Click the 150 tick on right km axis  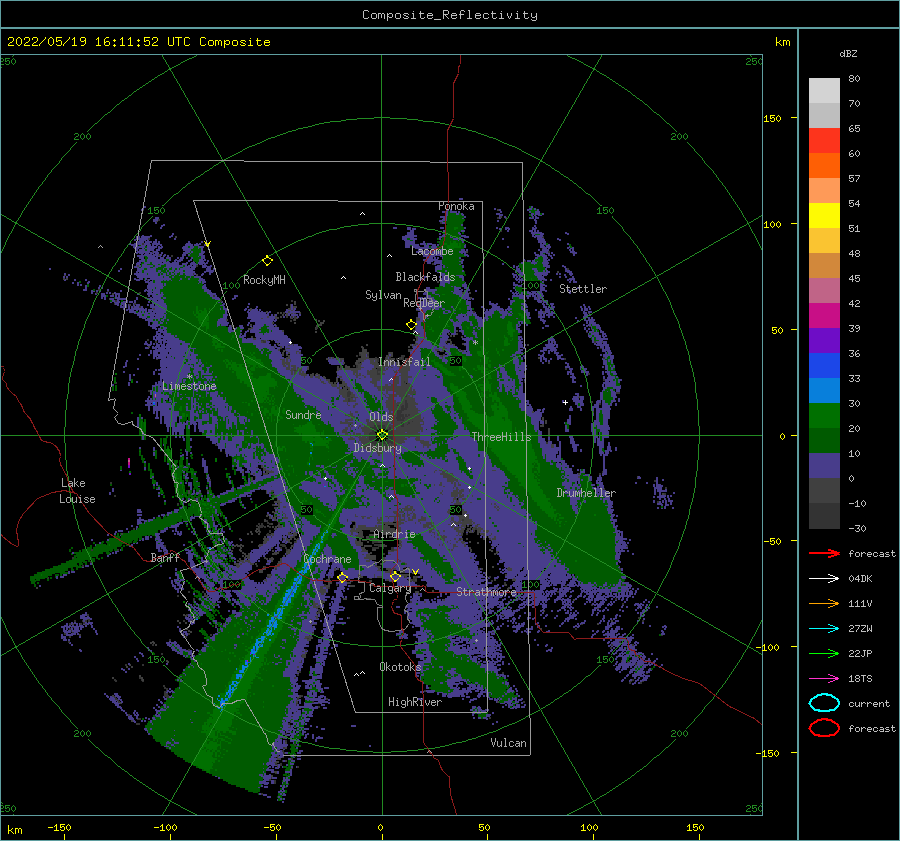pyautogui.click(x=772, y=118)
